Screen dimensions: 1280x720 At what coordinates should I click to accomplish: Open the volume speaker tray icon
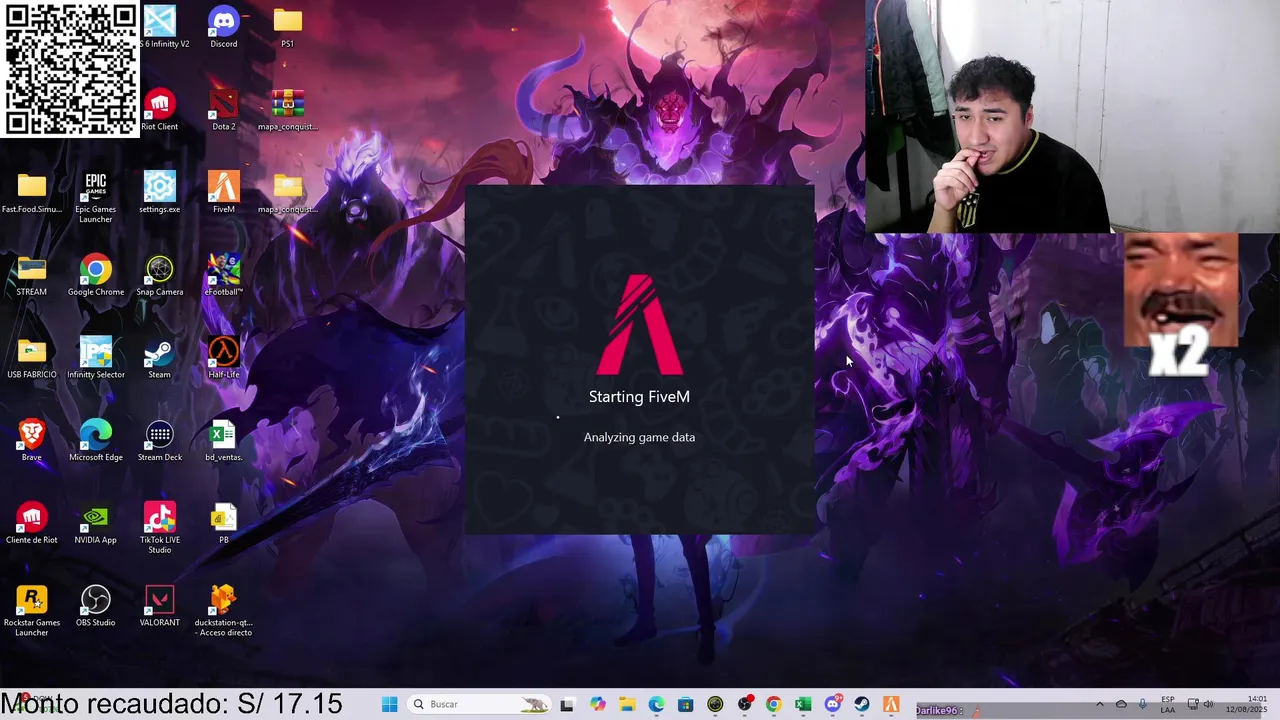(1208, 704)
